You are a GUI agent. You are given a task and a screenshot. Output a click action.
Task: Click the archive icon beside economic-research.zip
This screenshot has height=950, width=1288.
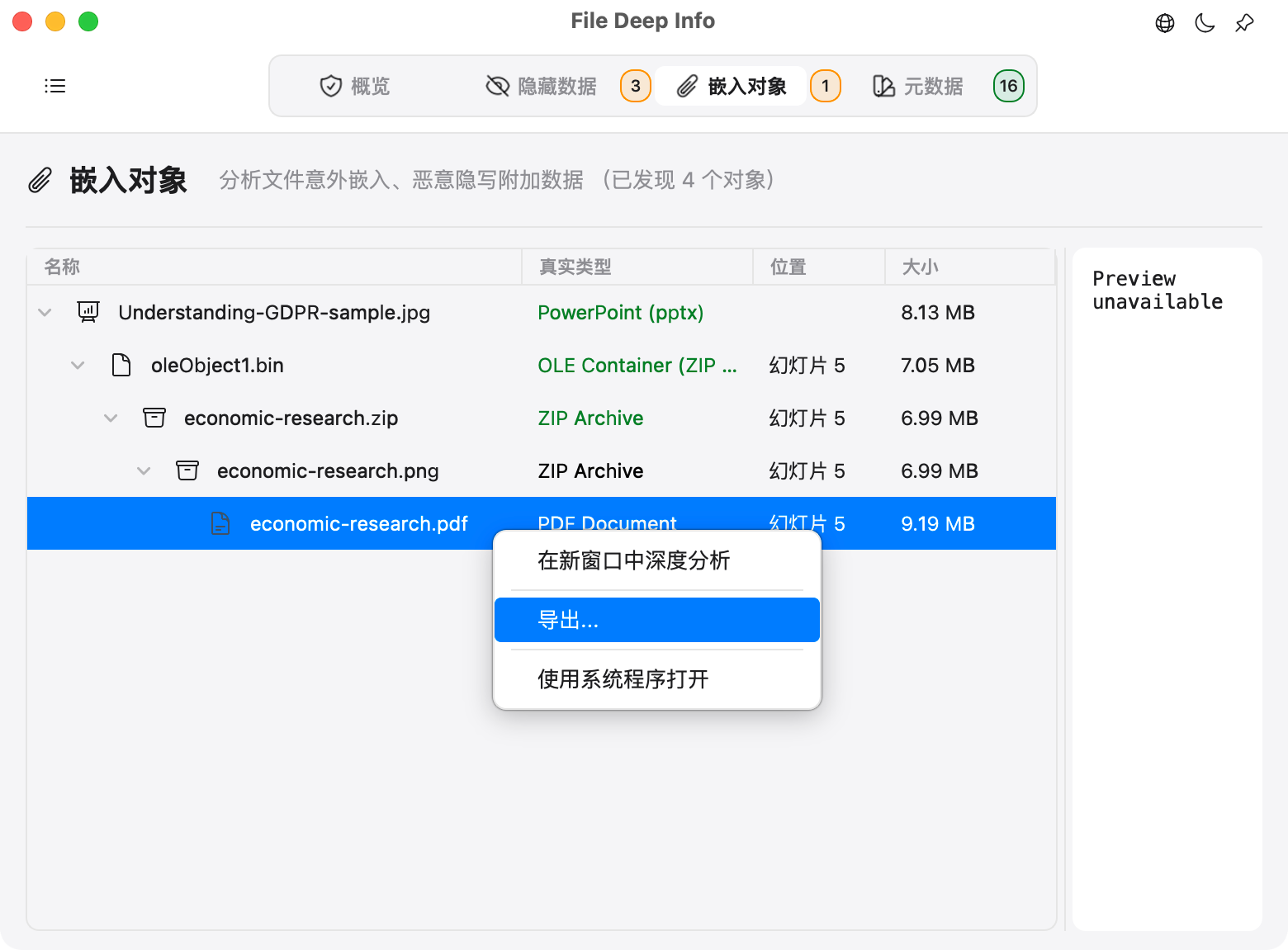[154, 418]
